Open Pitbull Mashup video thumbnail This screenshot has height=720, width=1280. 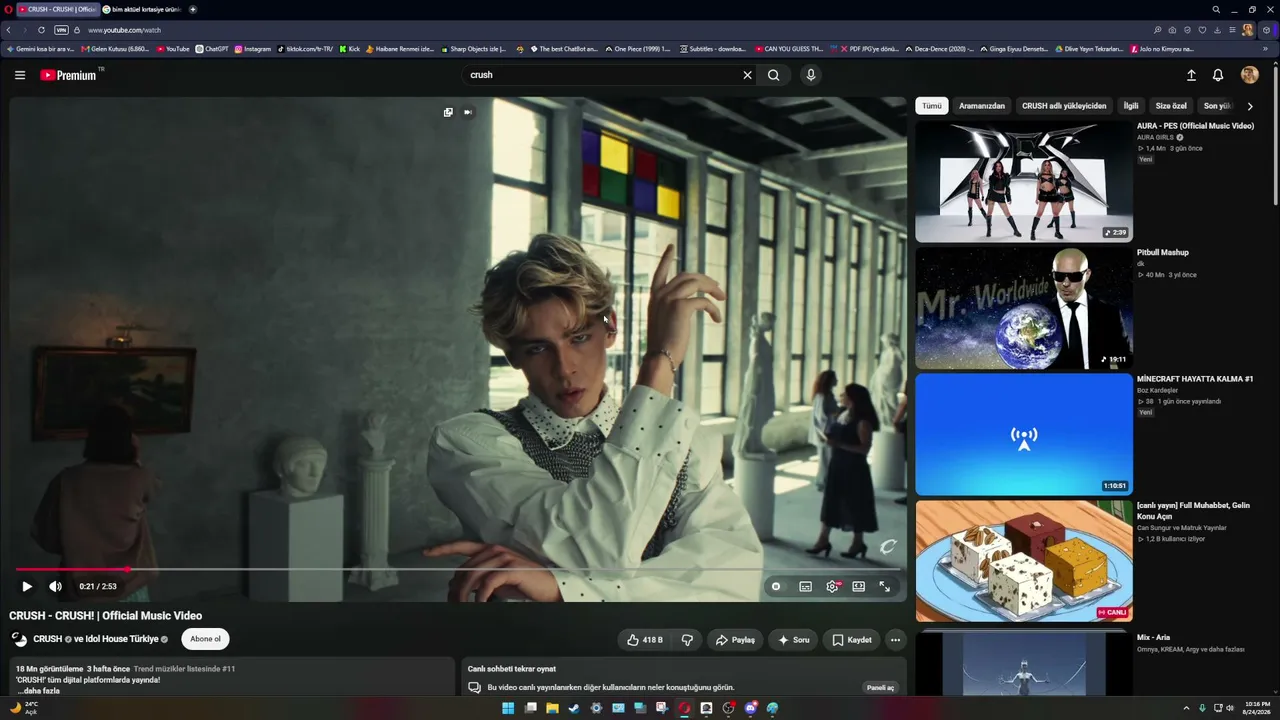click(1024, 309)
